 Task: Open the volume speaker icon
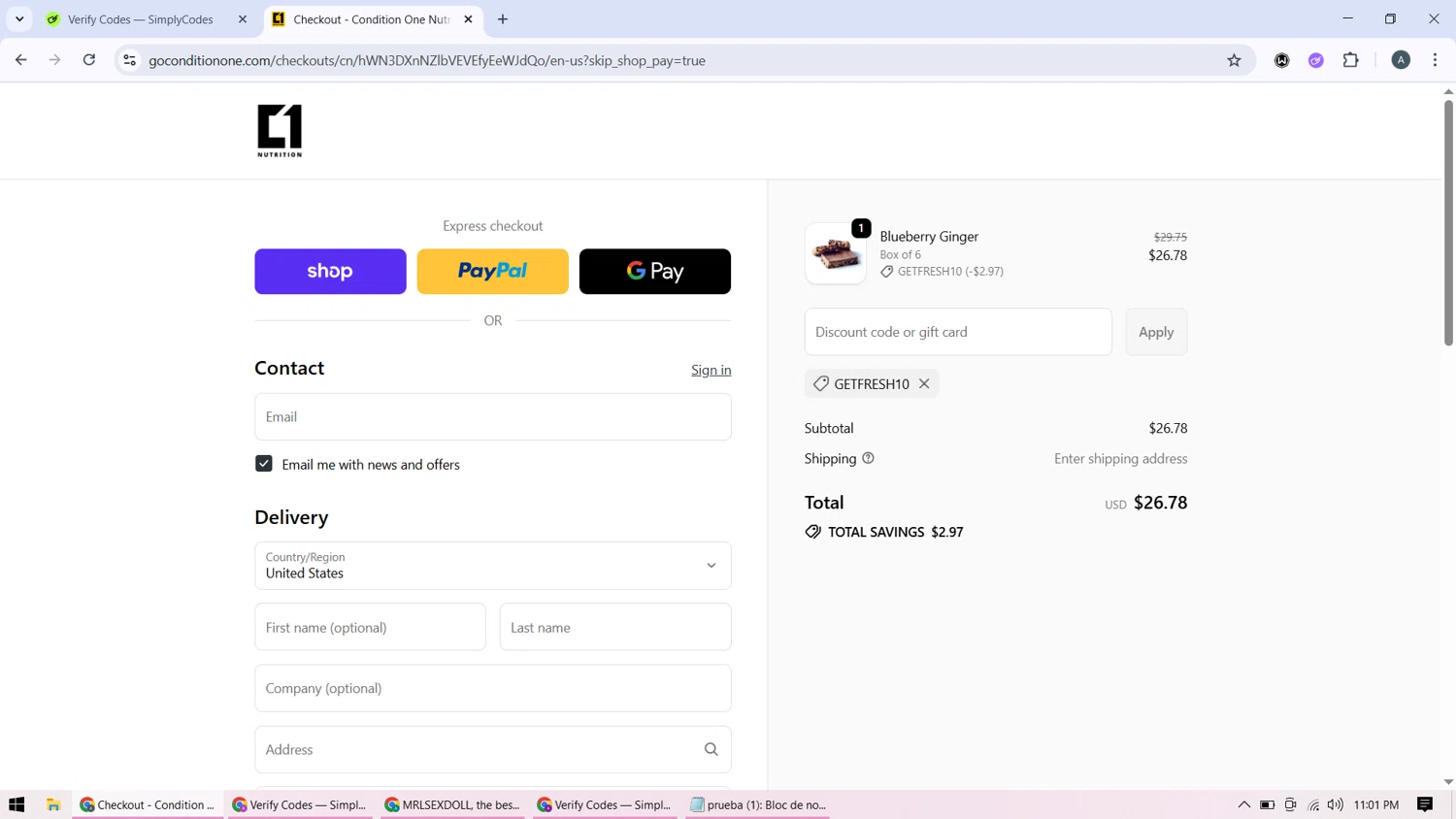(x=1336, y=804)
